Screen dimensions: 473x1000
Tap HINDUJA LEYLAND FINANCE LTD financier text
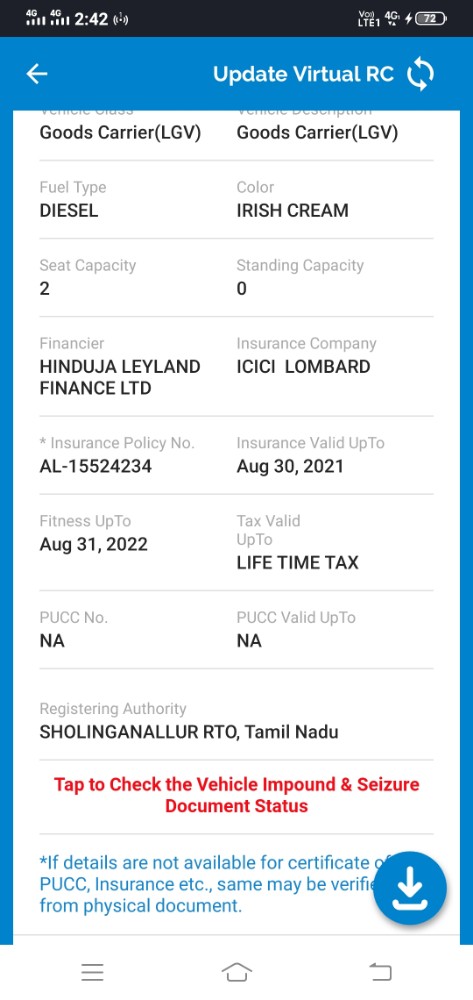click(120, 377)
